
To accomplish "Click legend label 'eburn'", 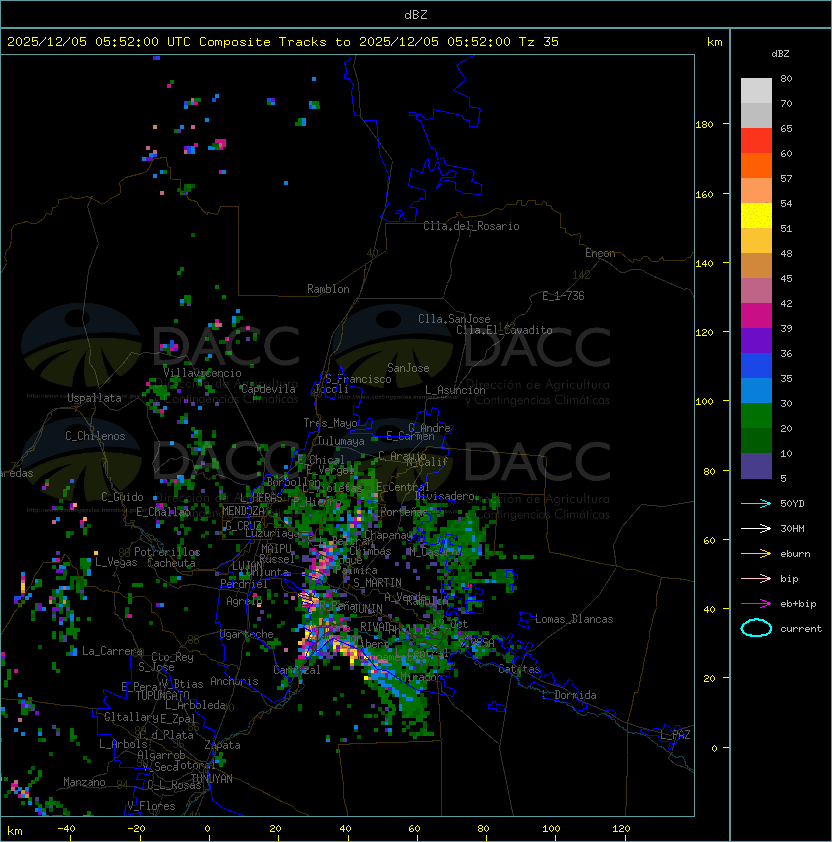I will coord(795,554).
